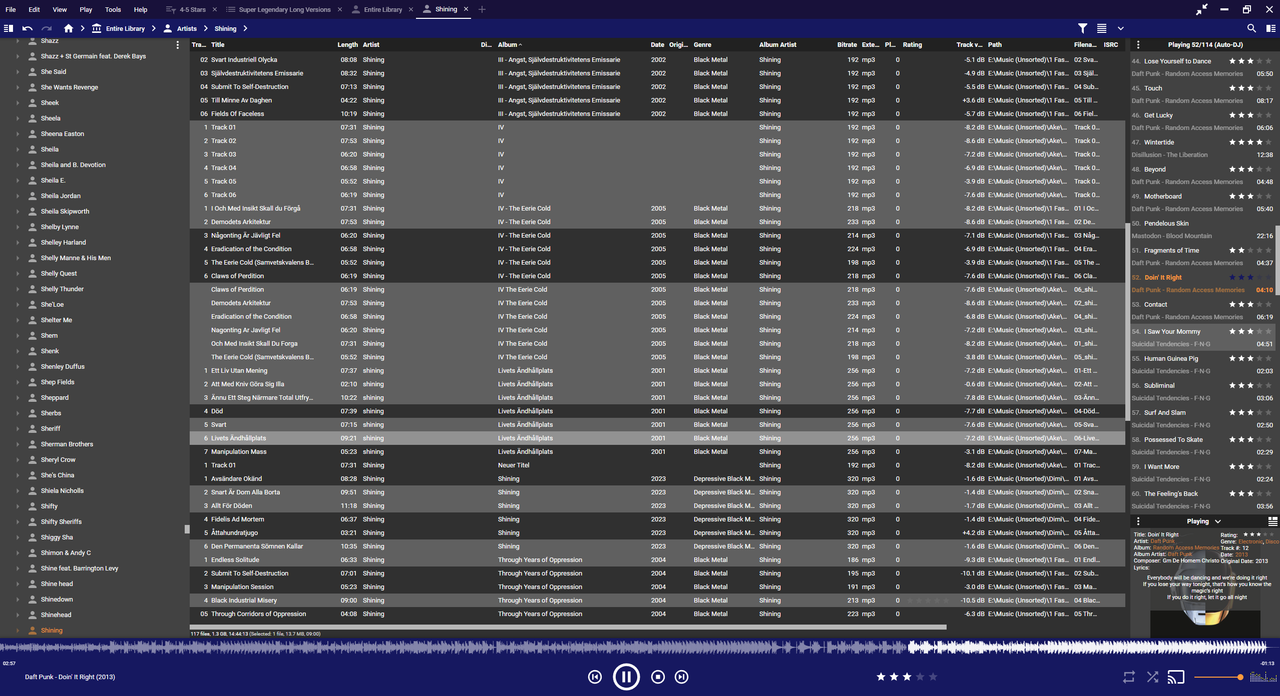
Task: Switch to mini player mode icon
Action: pos(1202,9)
